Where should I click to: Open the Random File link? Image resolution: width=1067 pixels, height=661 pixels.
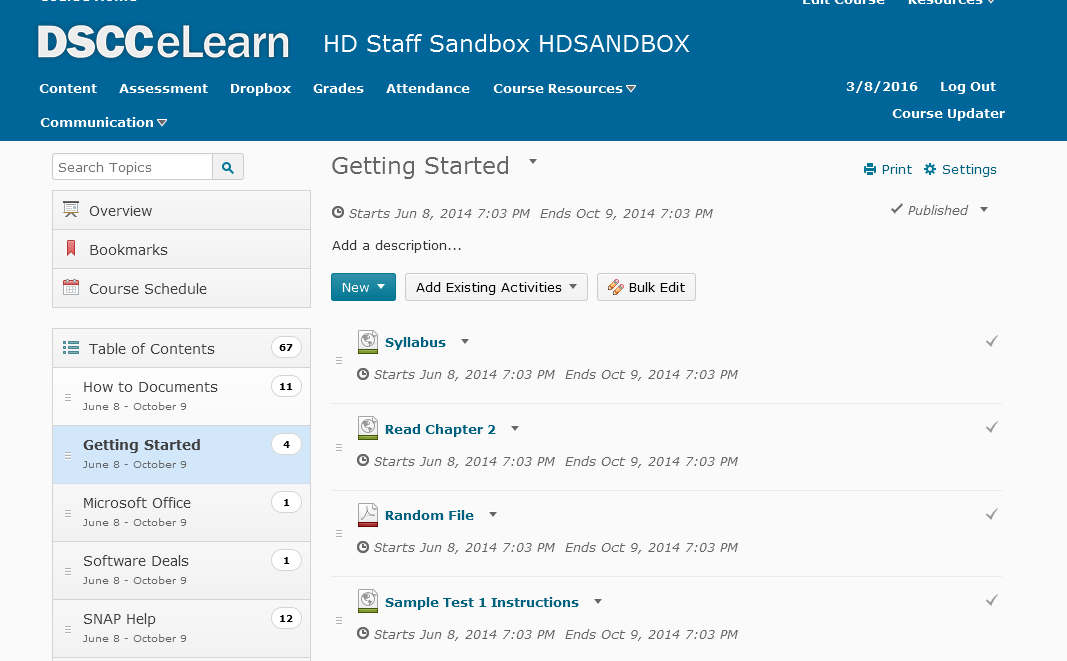(x=429, y=515)
